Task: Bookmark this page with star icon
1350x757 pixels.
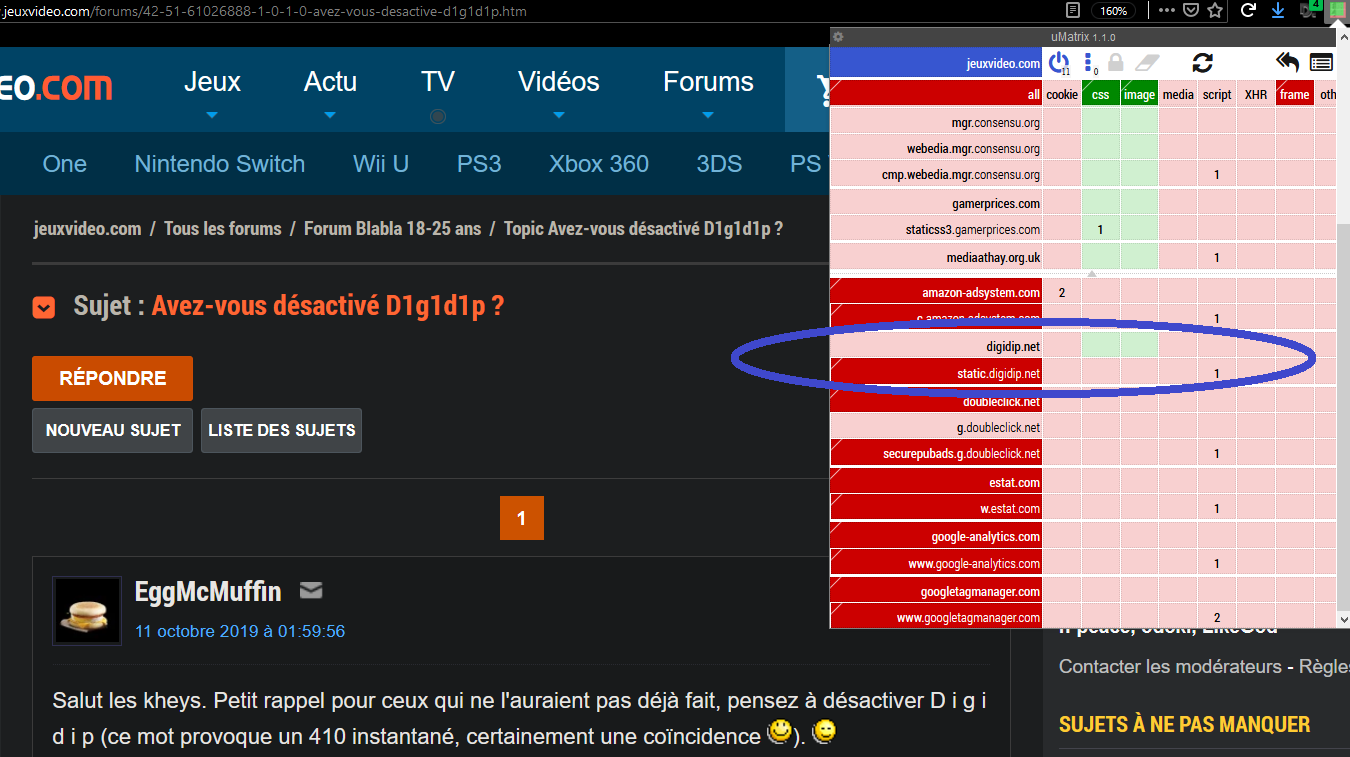Action: 1215,11
